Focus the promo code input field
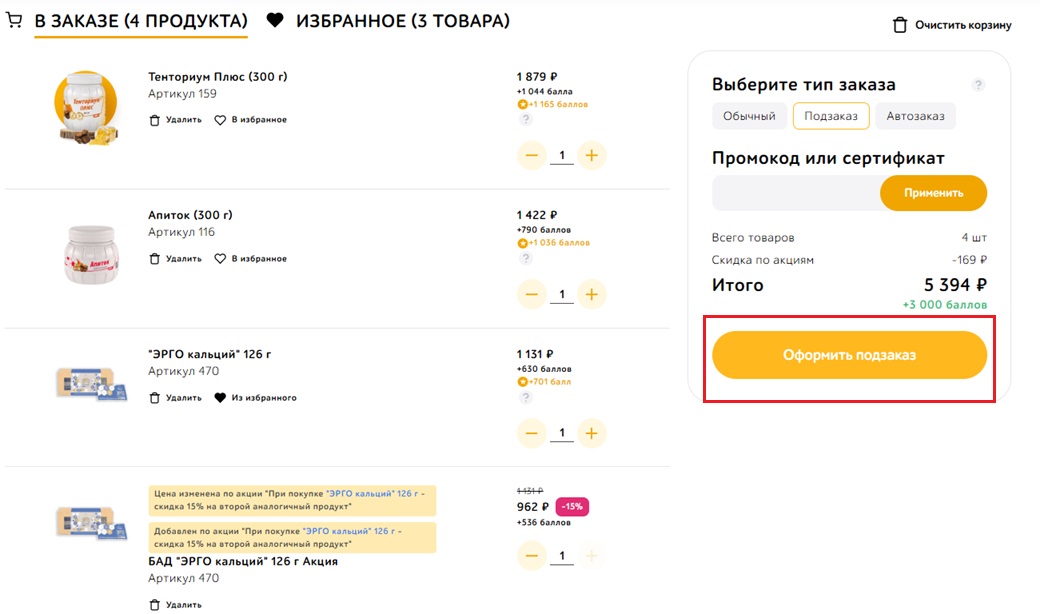 [797, 193]
